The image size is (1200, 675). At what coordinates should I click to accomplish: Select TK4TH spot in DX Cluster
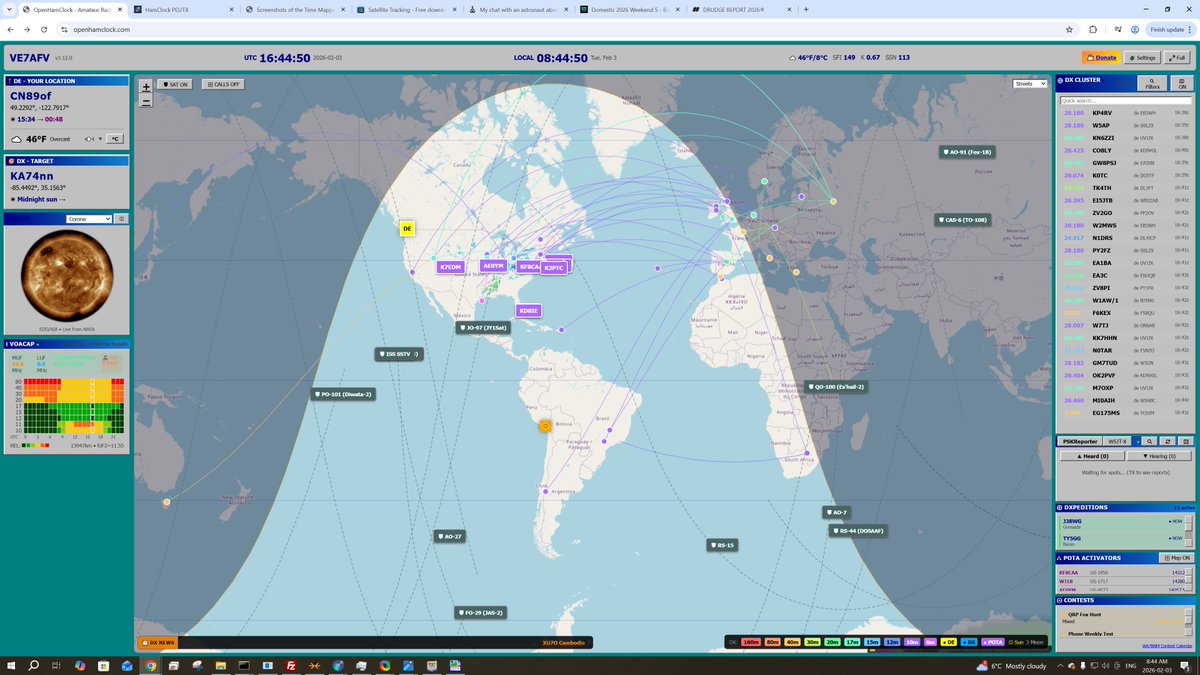pos(1126,187)
